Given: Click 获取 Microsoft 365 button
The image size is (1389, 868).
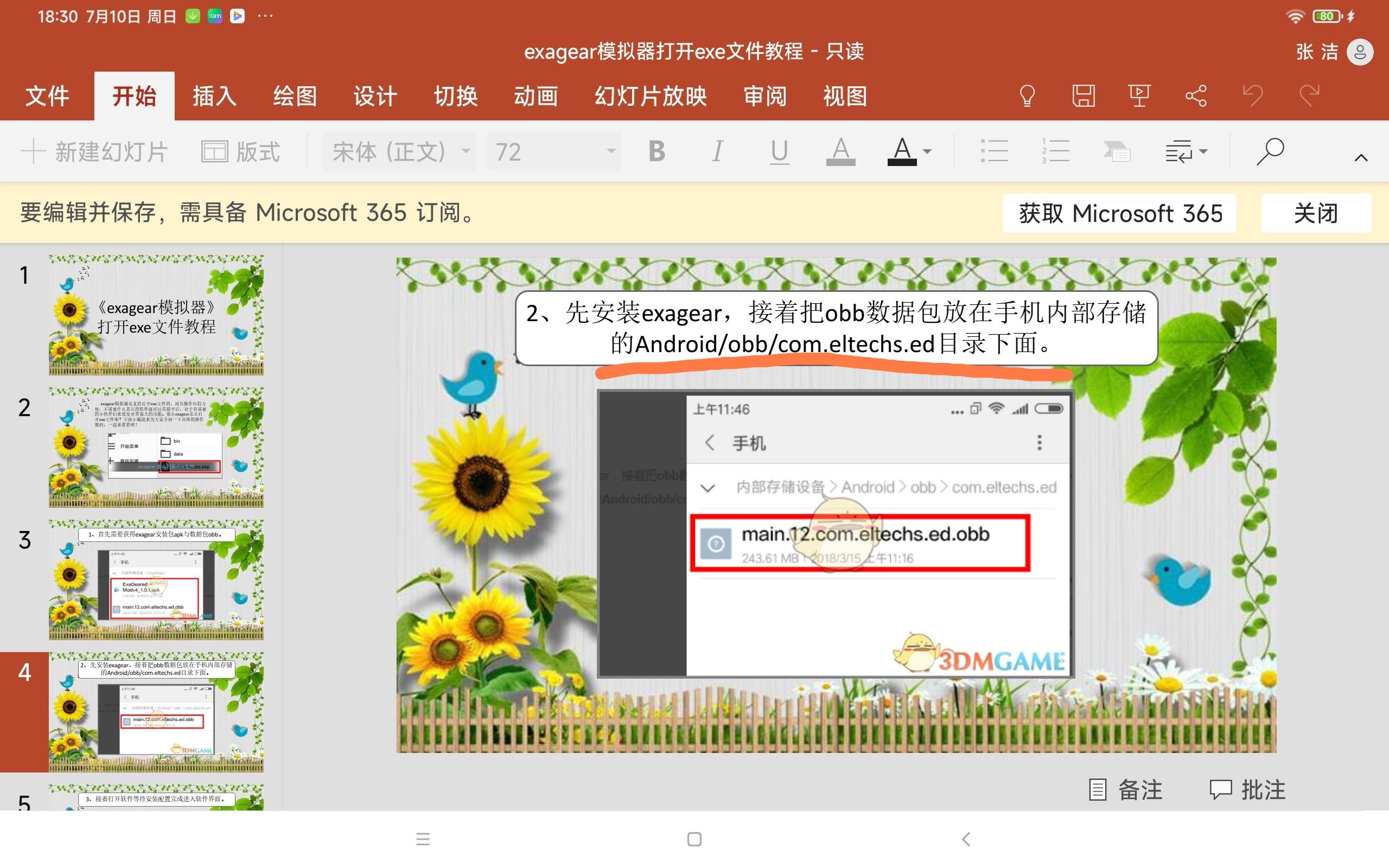Looking at the screenshot, I should (1119, 213).
